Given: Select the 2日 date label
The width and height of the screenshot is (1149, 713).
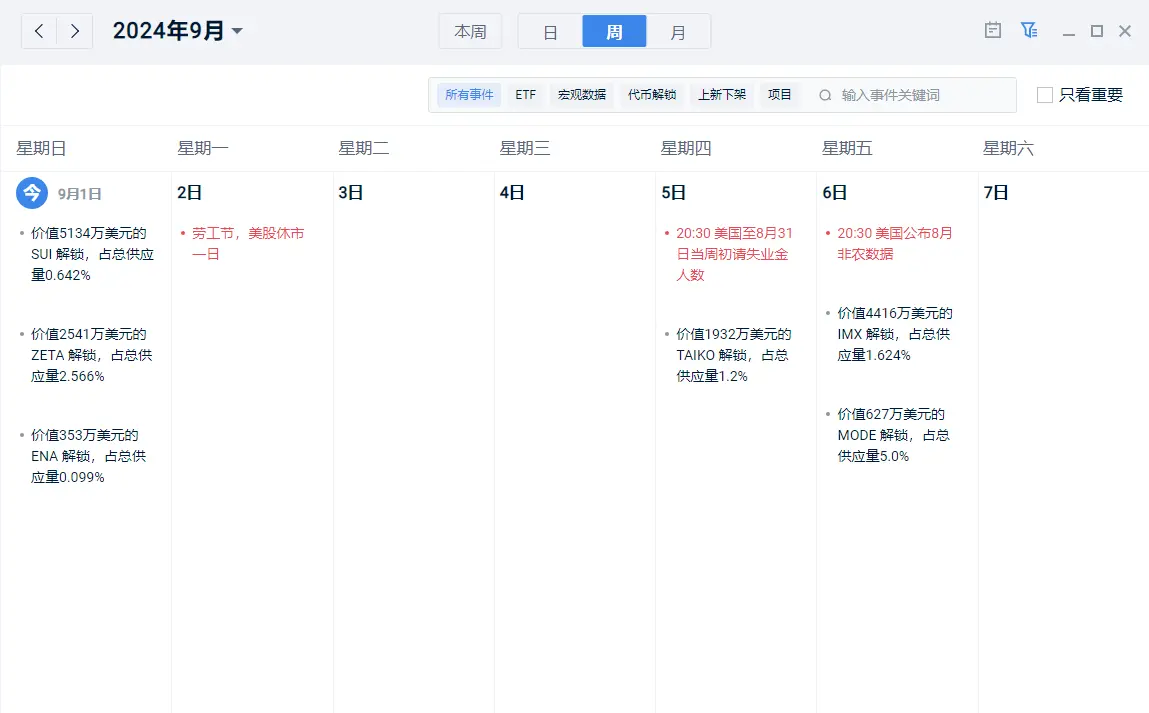Looking at the screenshot, I should tap(189, 193).
